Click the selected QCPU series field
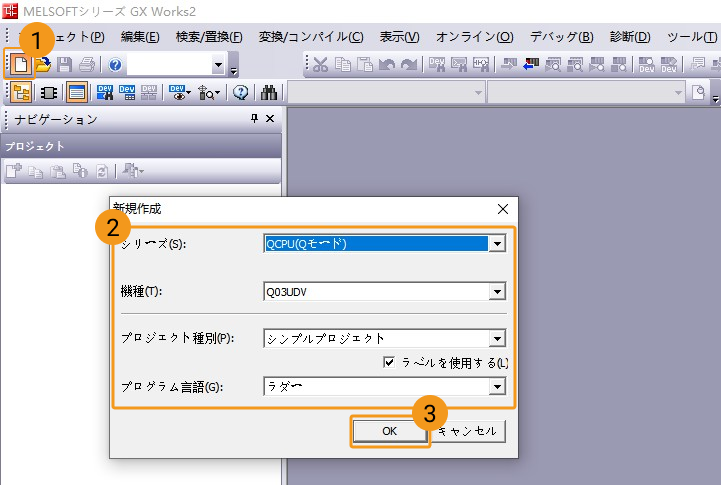The image size is (721, 485). [x=377, y=244]
